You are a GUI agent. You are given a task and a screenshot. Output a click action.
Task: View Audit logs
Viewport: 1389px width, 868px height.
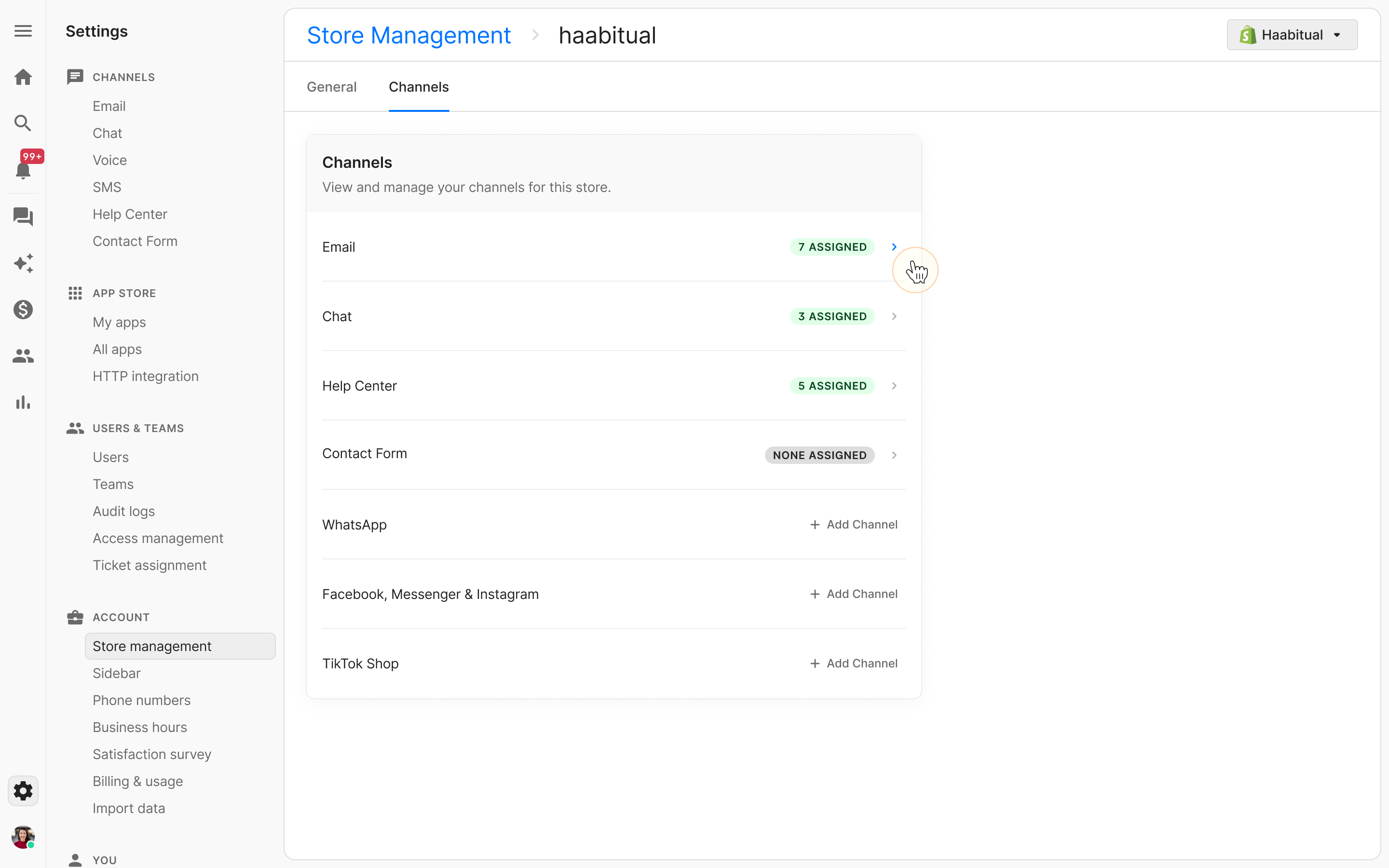(124, 511)
